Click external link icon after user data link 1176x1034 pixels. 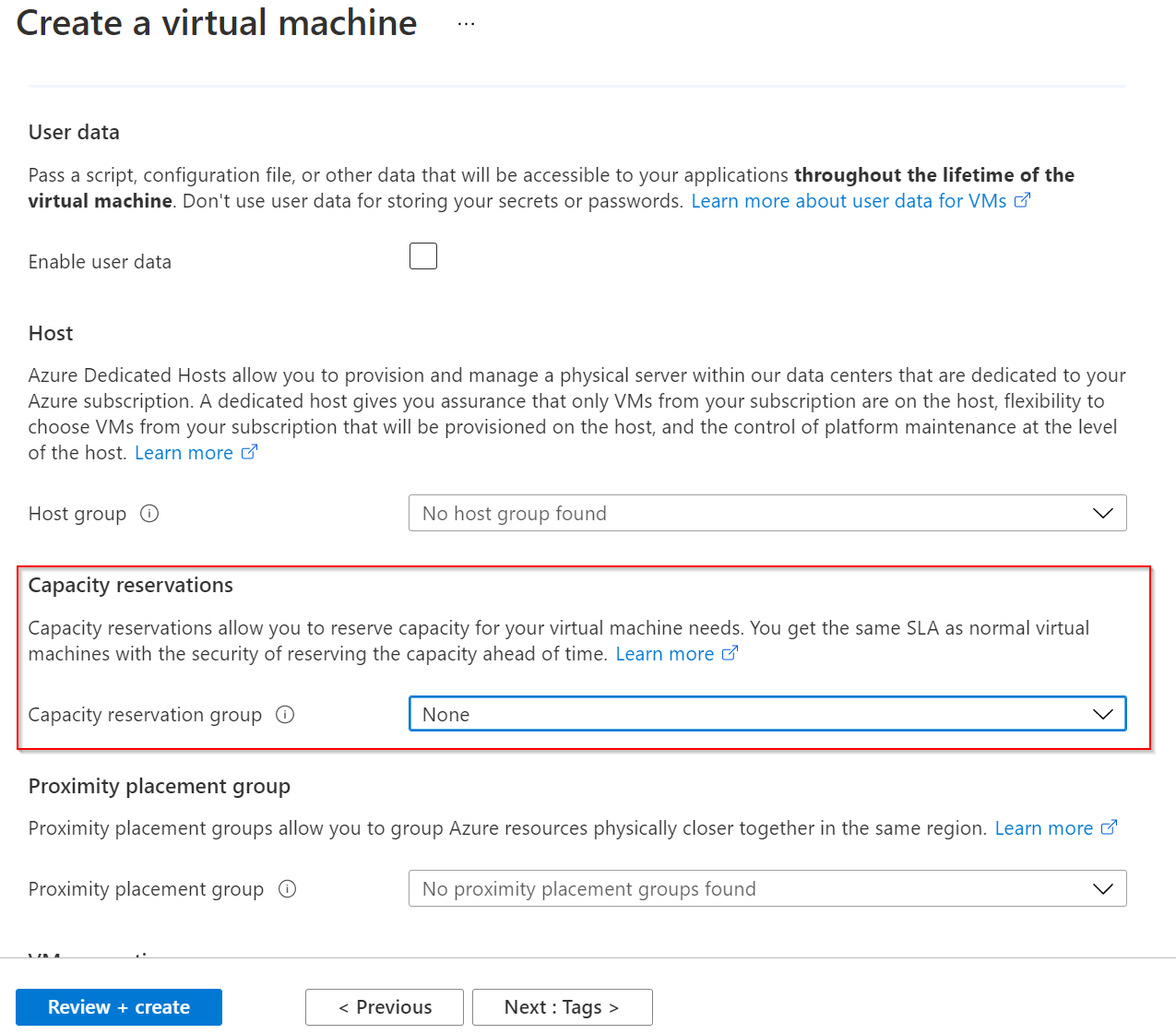[1022, 200]
